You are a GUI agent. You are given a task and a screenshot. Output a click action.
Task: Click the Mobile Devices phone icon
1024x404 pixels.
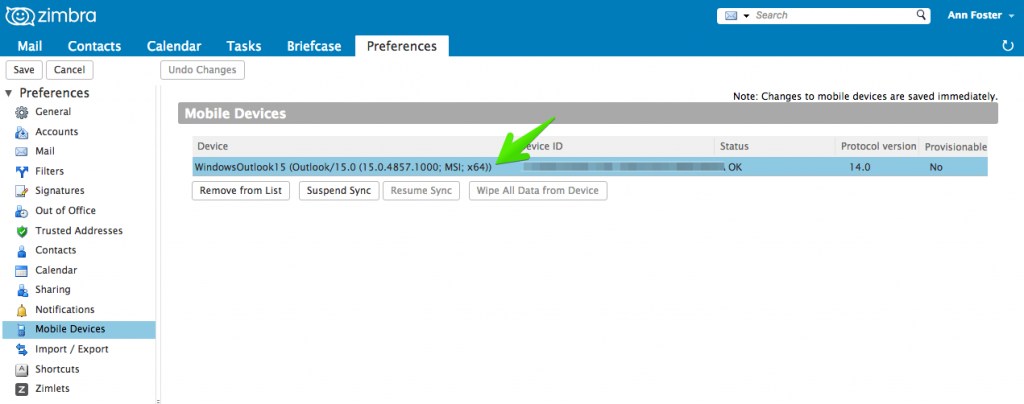tap(22, 330)
